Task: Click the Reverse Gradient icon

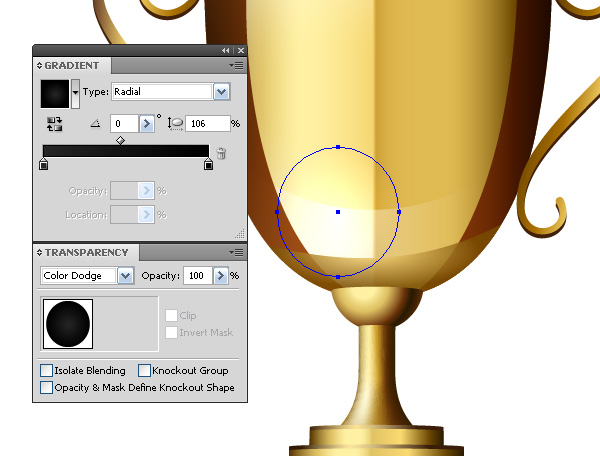Action: (x=54, y=124)
